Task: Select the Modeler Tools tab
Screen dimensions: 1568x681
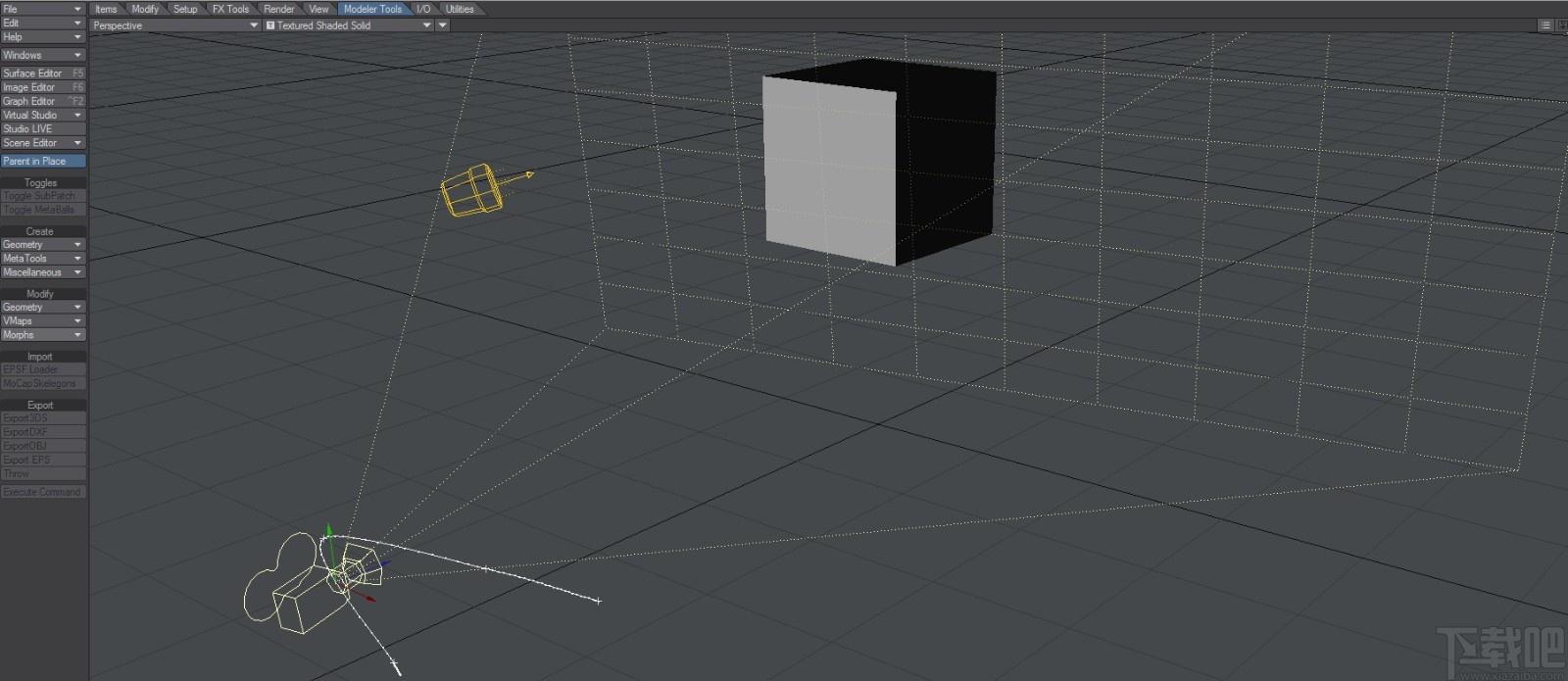Action: click(x=372, y=9)
